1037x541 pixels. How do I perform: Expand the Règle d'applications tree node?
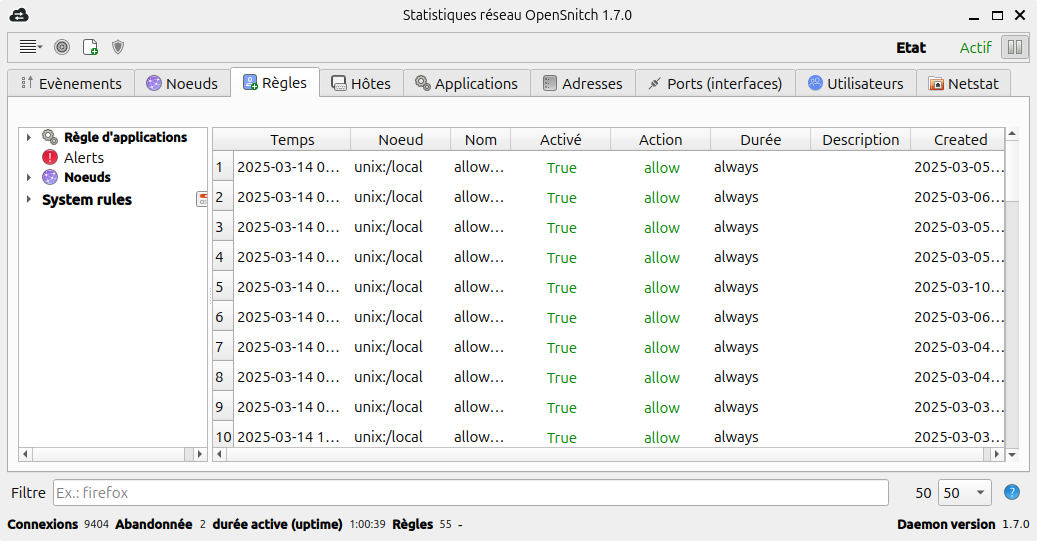click(x=28, y=138)
